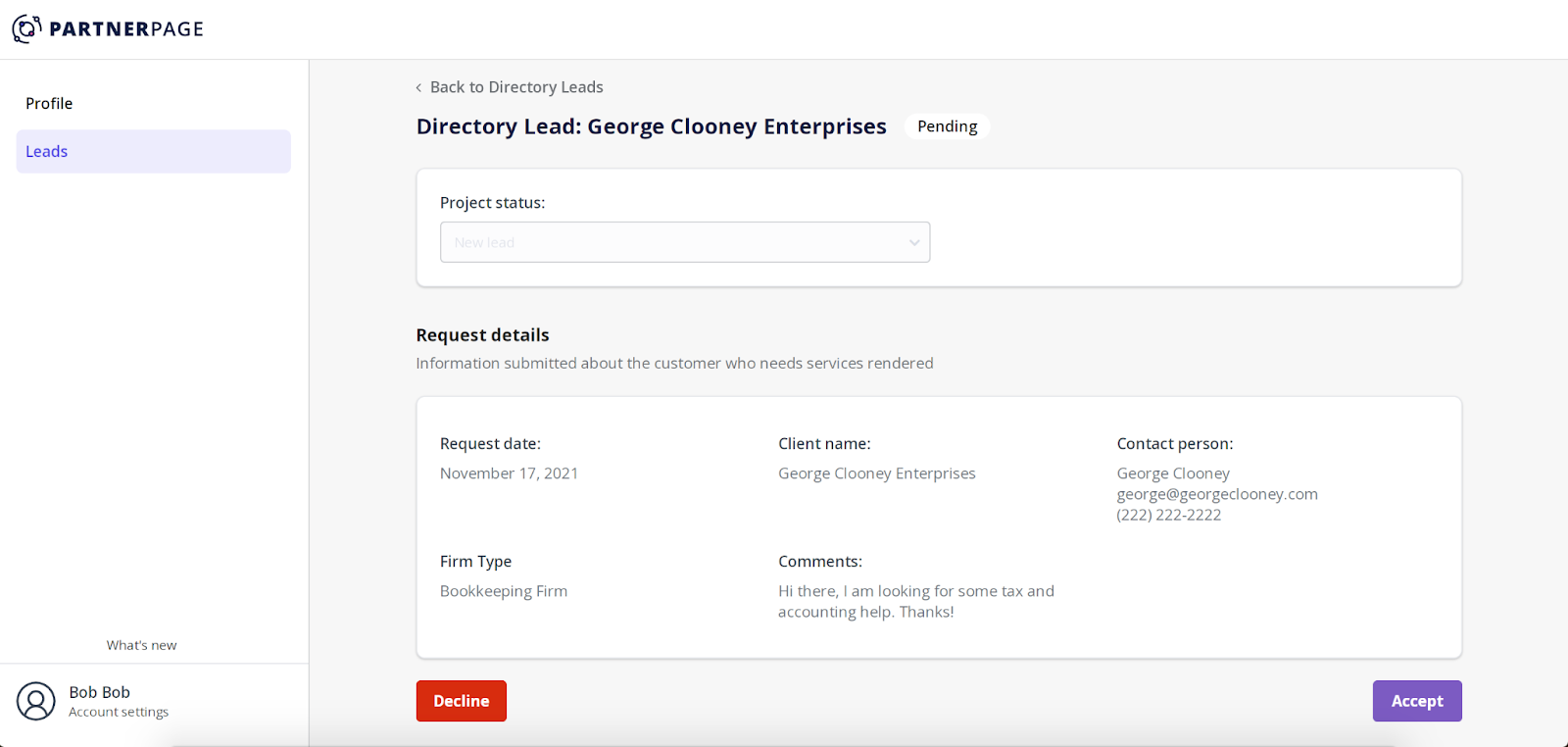Decline the directory lead
This screenshot has height=747, width=1568.
[462, 701]
